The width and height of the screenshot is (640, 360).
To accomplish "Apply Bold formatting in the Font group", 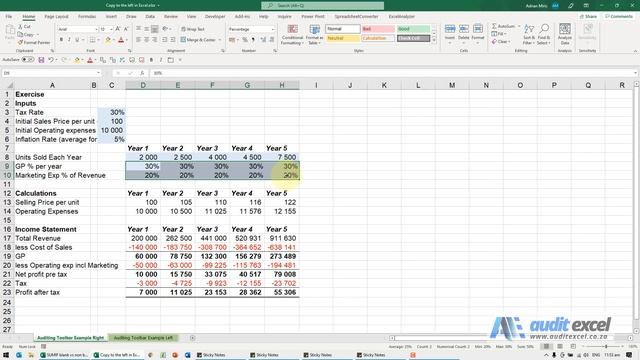I will coord(61,40).
